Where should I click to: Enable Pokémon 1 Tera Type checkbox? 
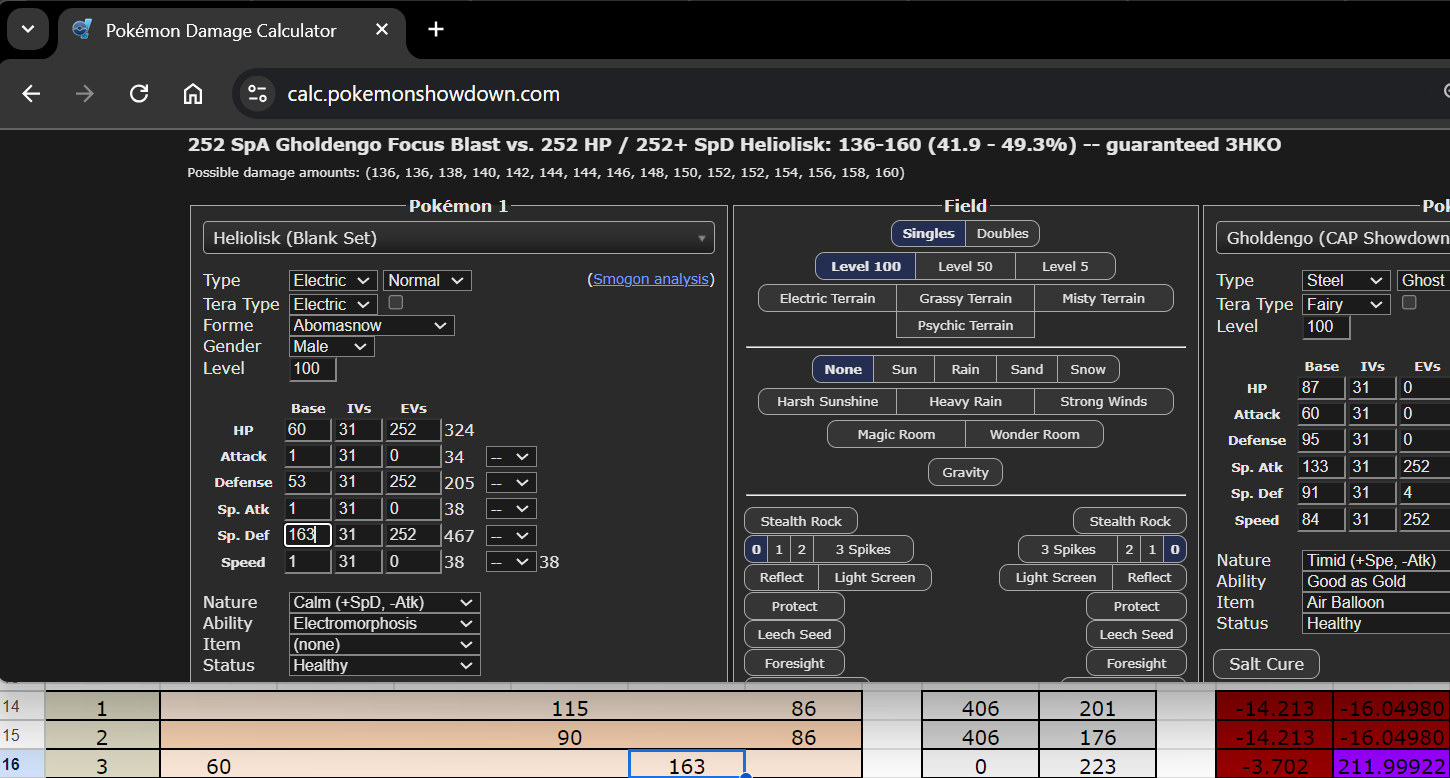pos(395,302)
